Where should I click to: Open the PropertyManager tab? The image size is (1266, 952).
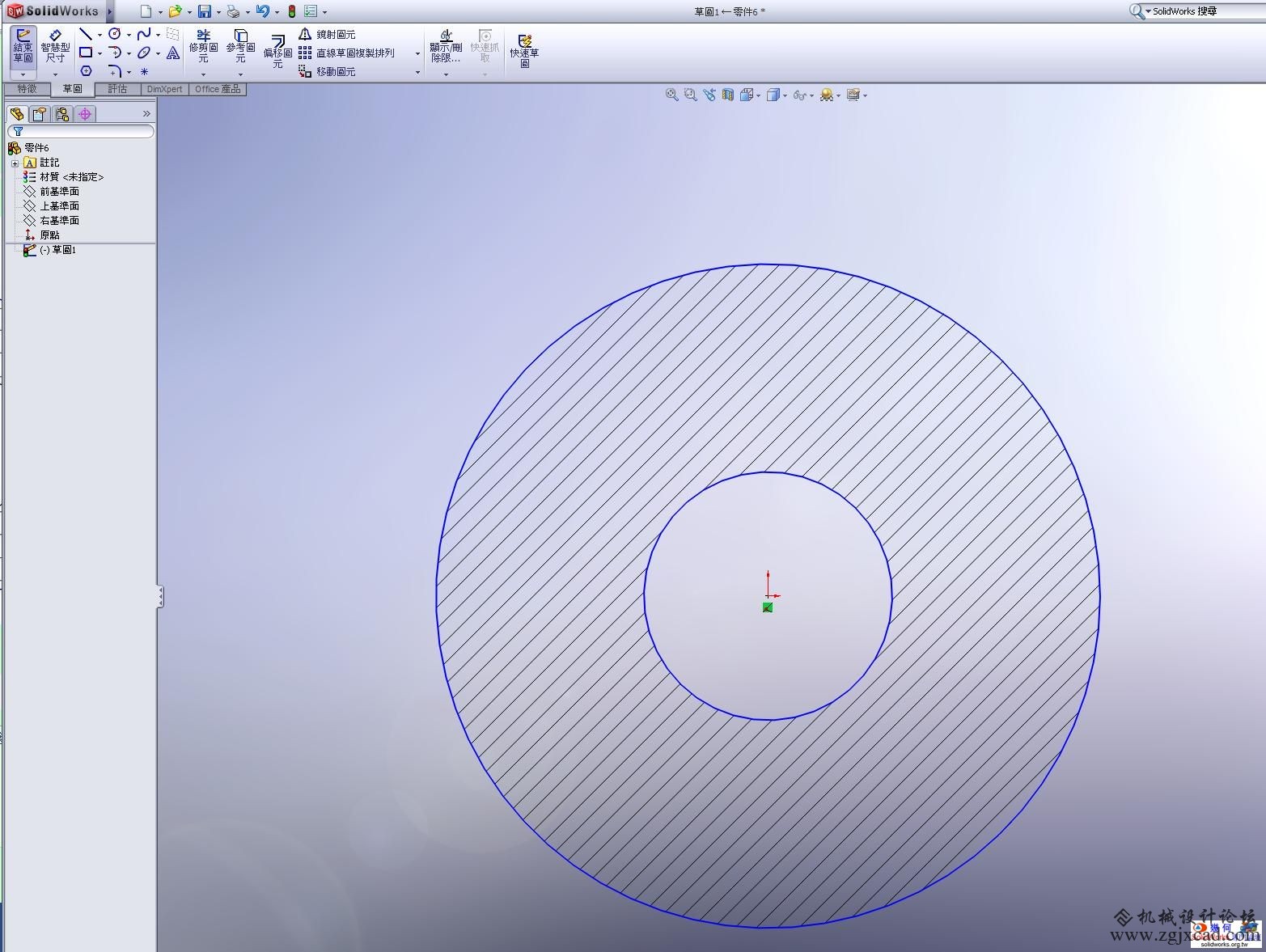click(40, 114)
